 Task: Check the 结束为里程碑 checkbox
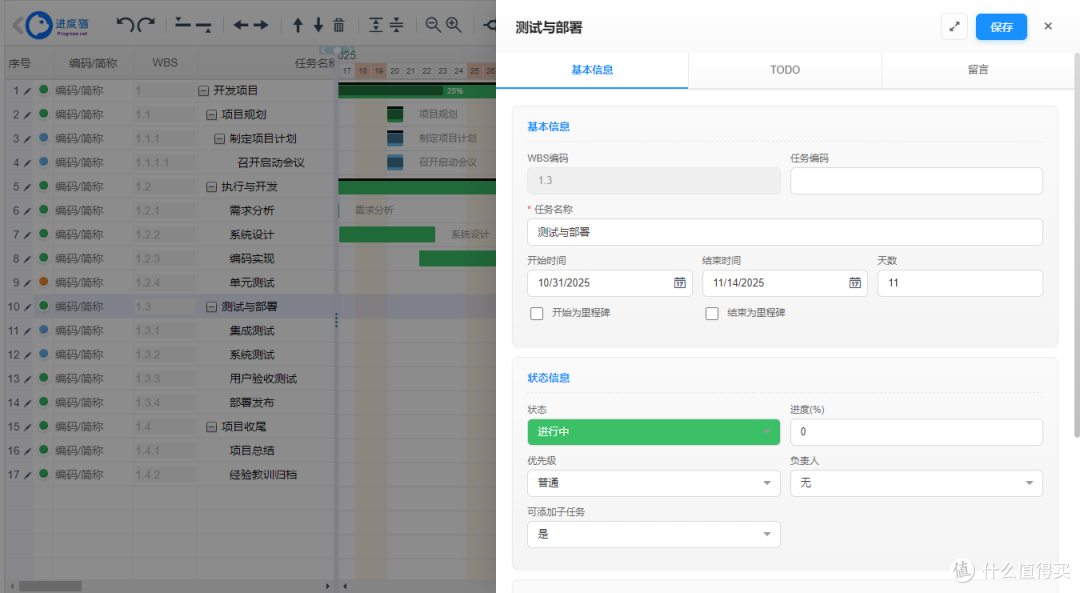(712, 313)
